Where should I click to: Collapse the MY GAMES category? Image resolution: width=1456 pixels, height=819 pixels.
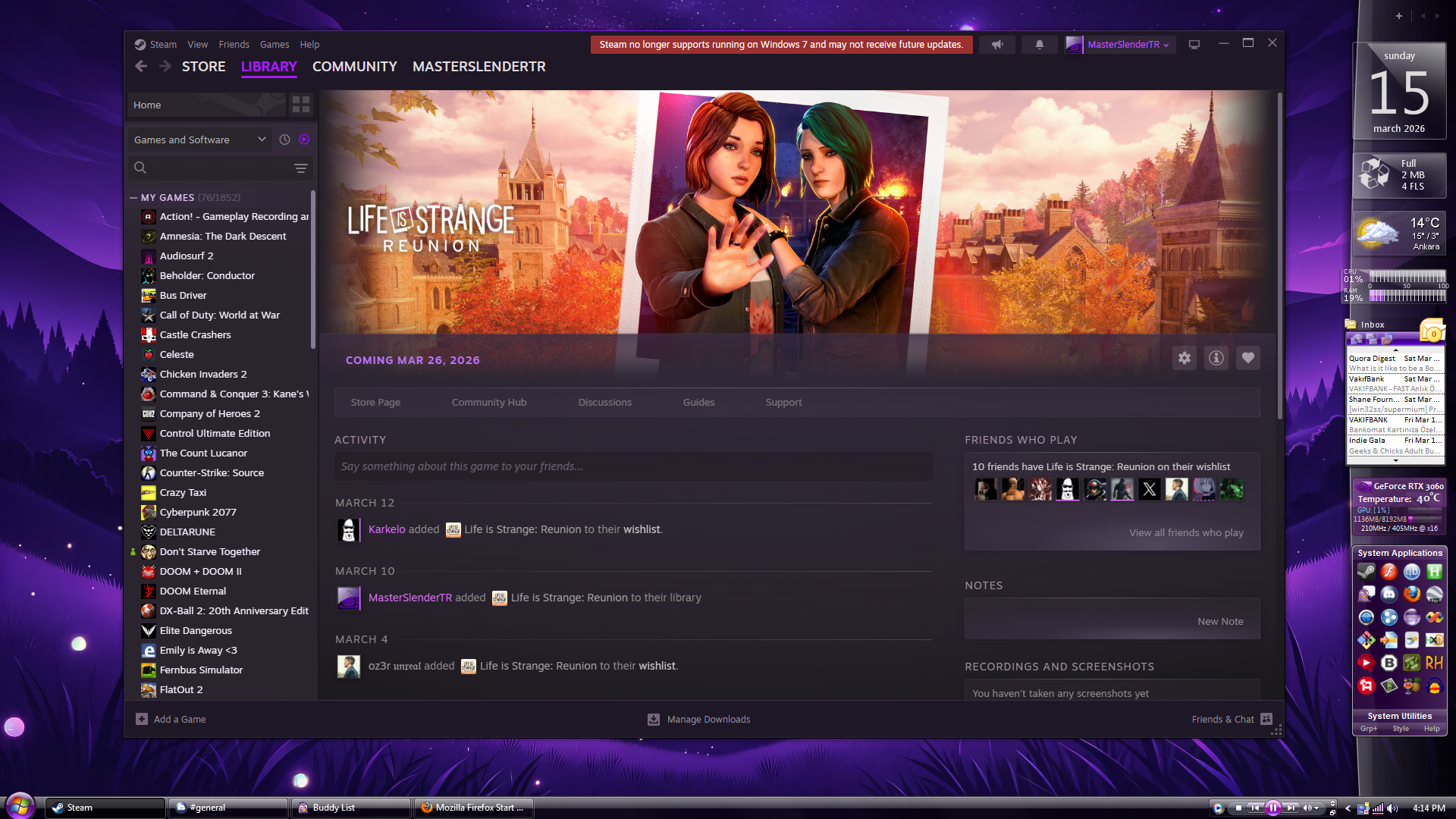point(133,198)
